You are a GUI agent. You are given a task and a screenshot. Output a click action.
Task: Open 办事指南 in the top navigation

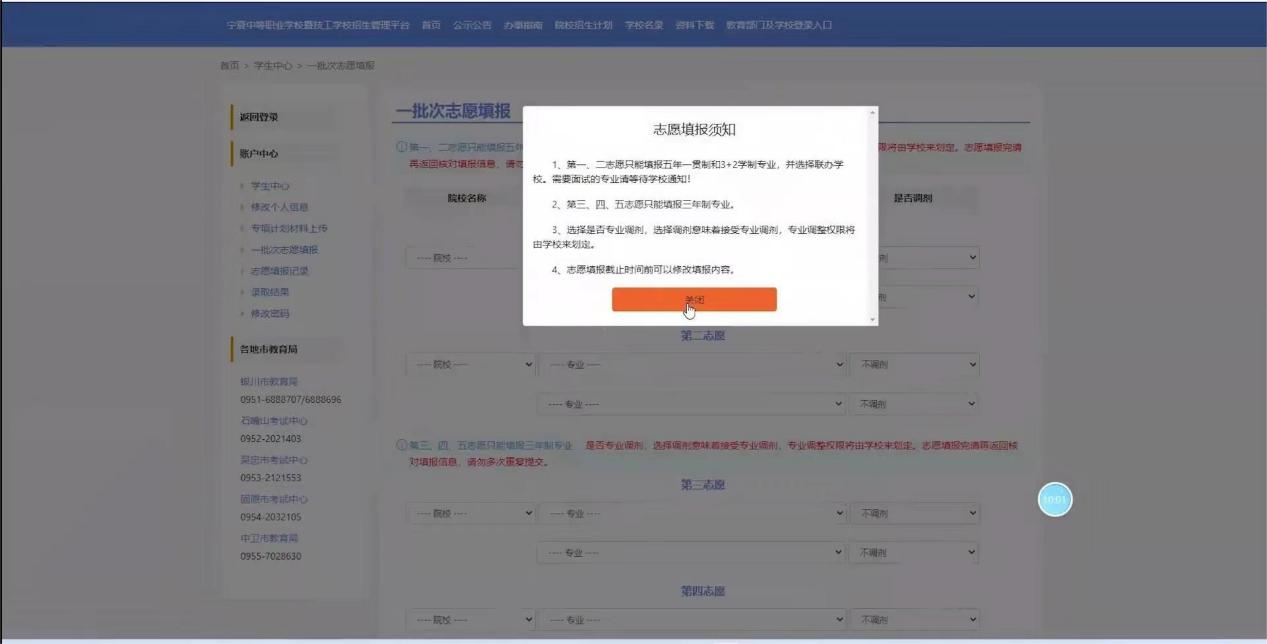tap(523, 25)
